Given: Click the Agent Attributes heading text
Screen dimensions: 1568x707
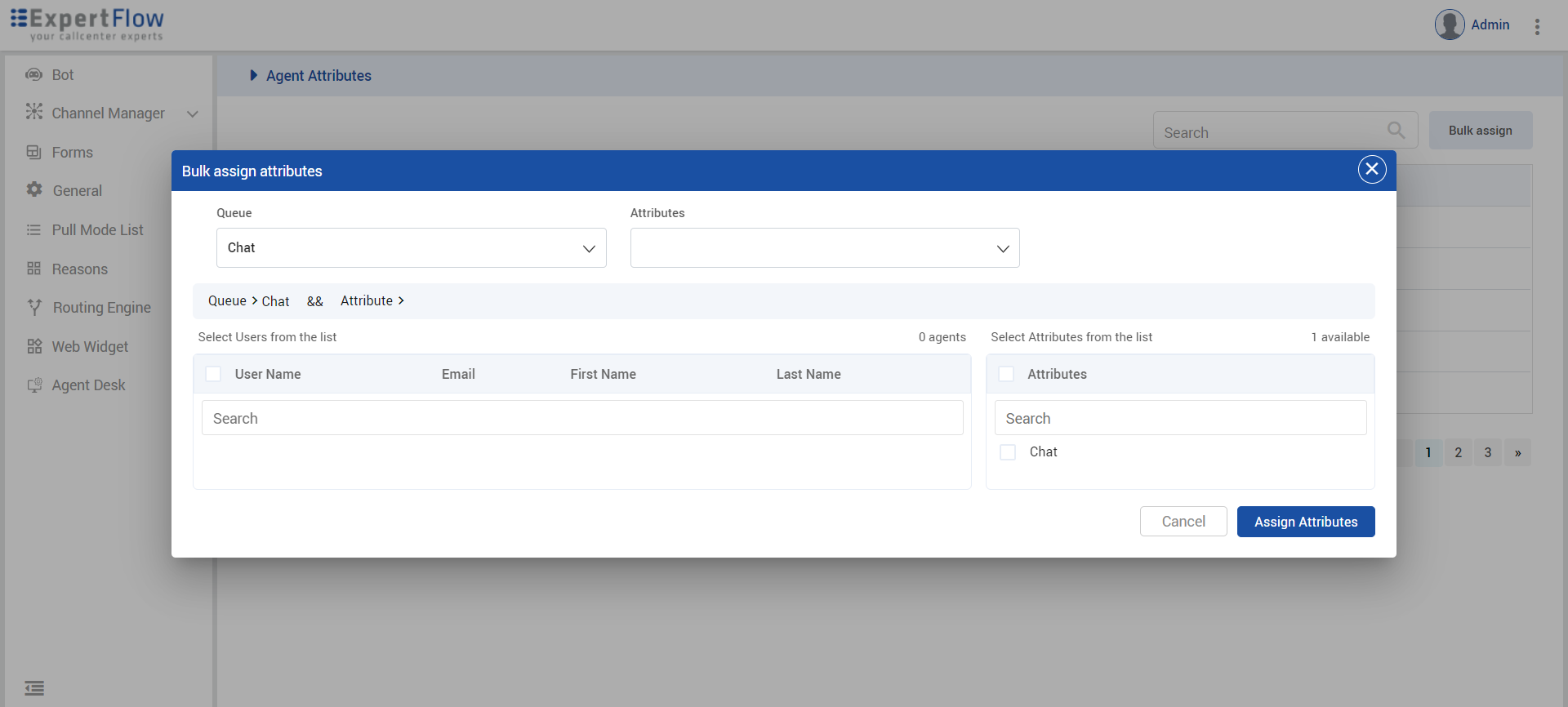Looking at the screenshot, I should click(318, 75).
